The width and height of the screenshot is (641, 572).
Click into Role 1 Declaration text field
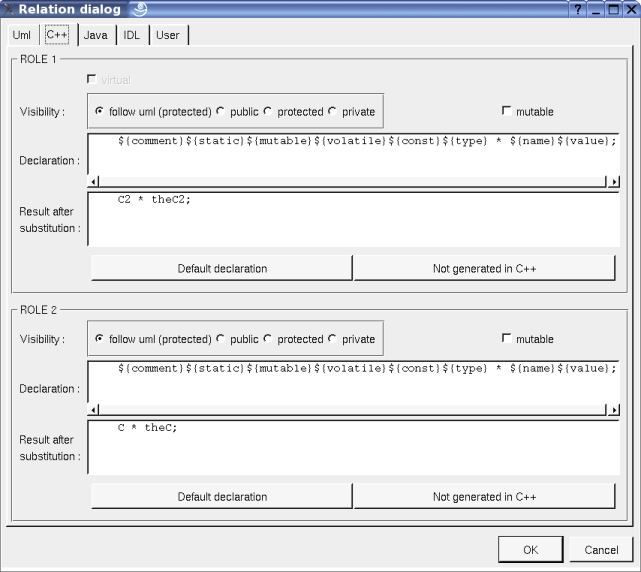pyautogui.click(x=354, y=155)
